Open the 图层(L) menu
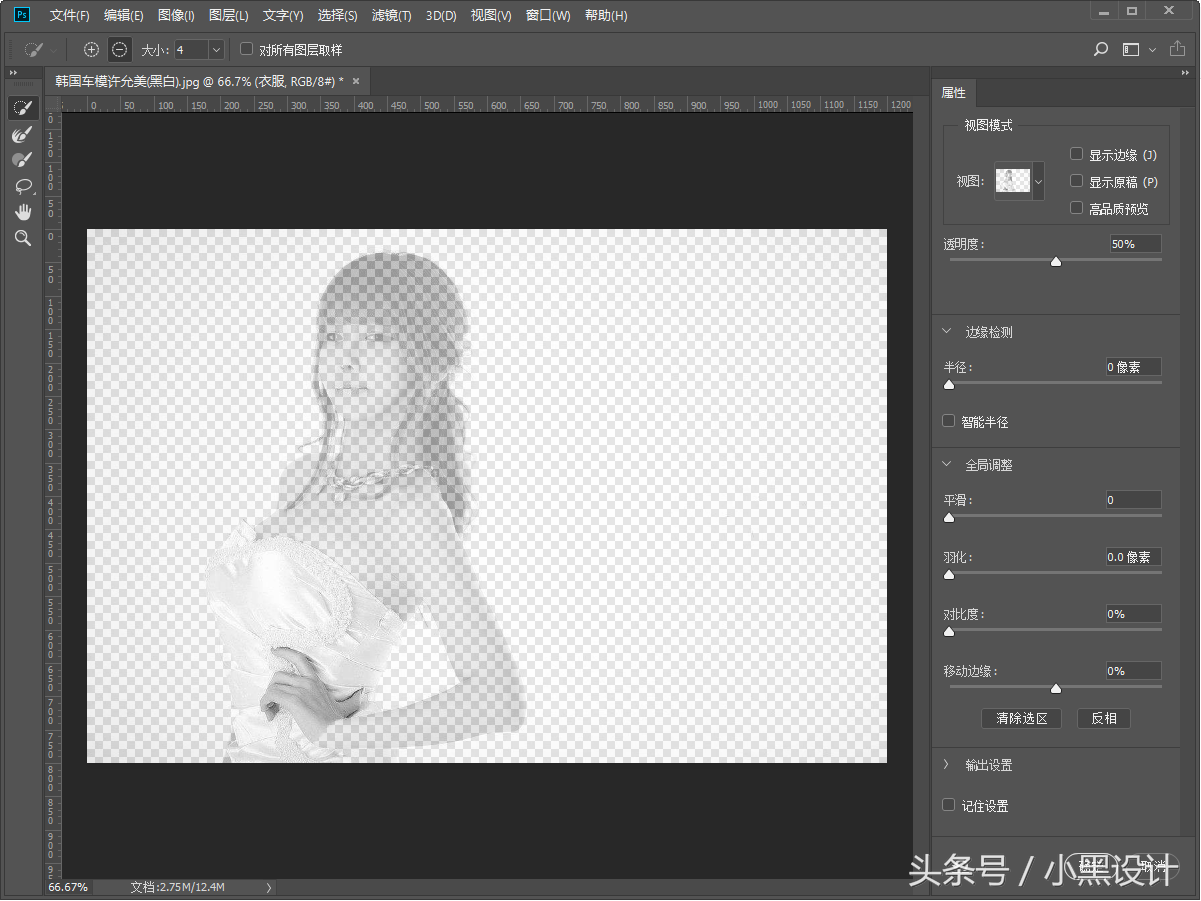Image resolution: width=1201 pixels, height=901 pixels. coord(229,15)
